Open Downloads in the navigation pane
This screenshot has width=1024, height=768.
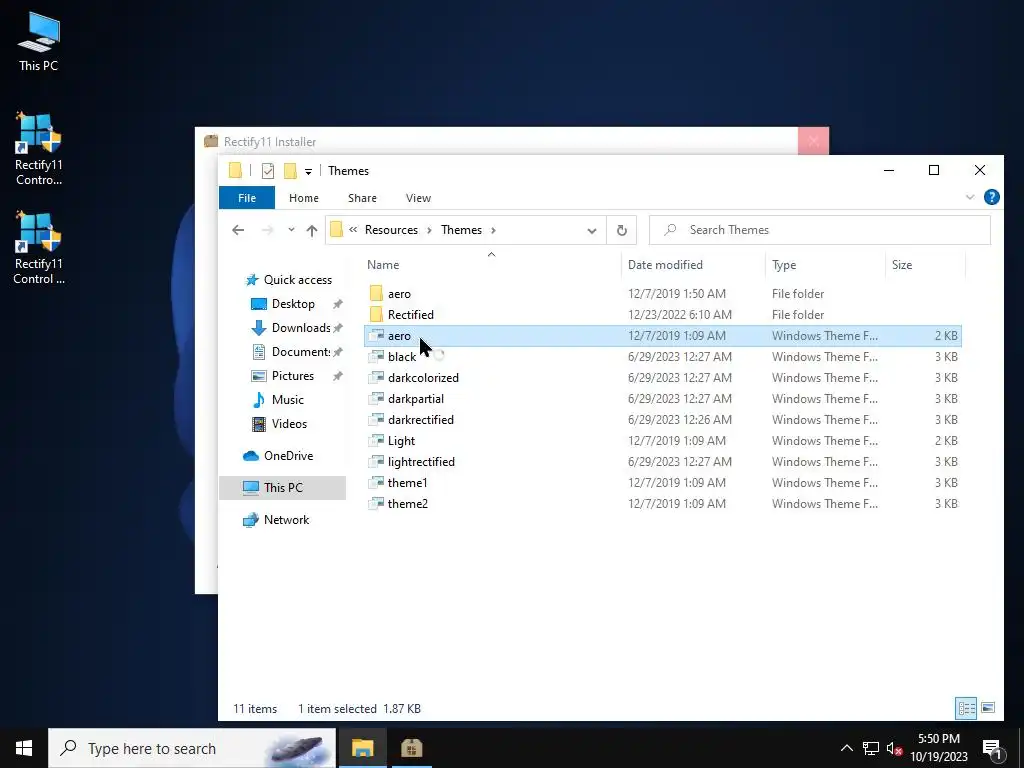pos(291,328)
